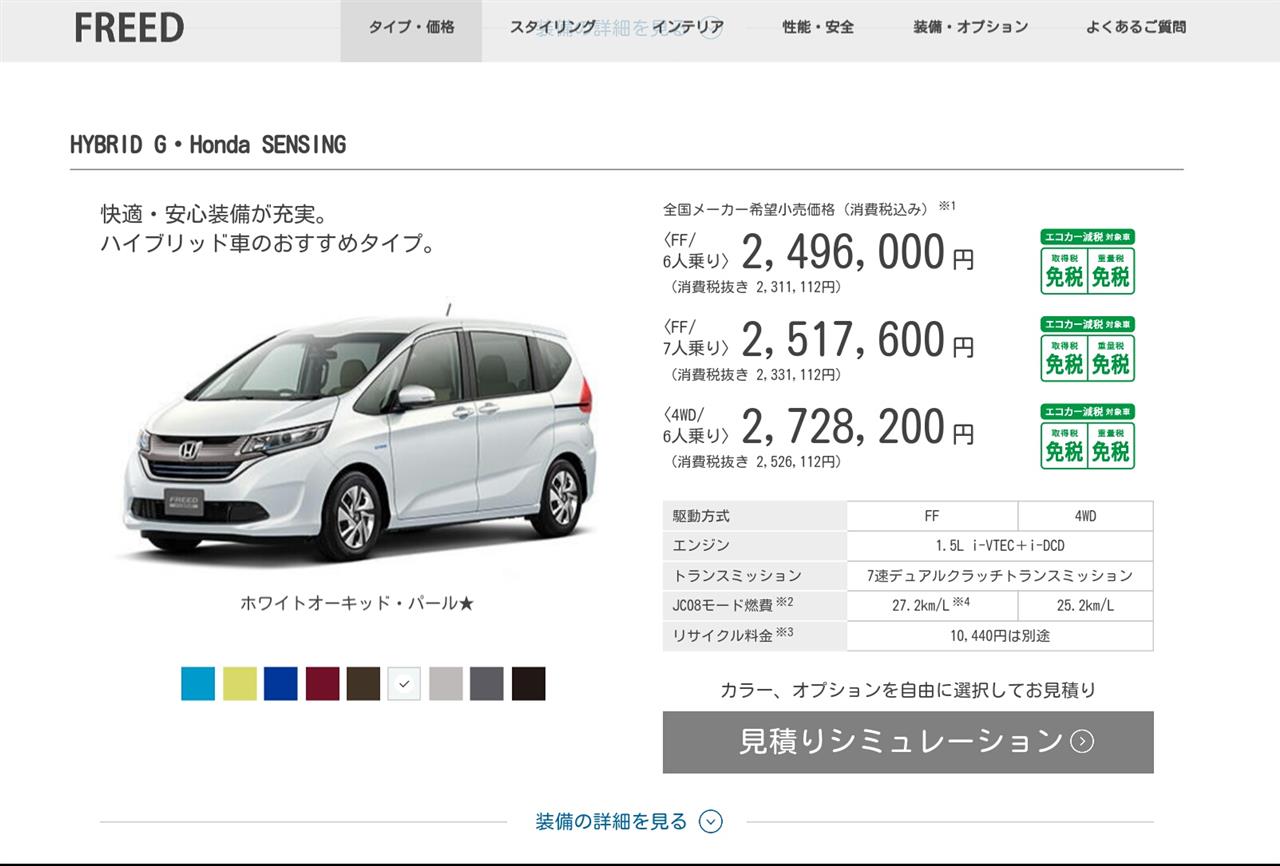Pick the light silver color swatch
The image size is (1280, 866).
point(446,684)
